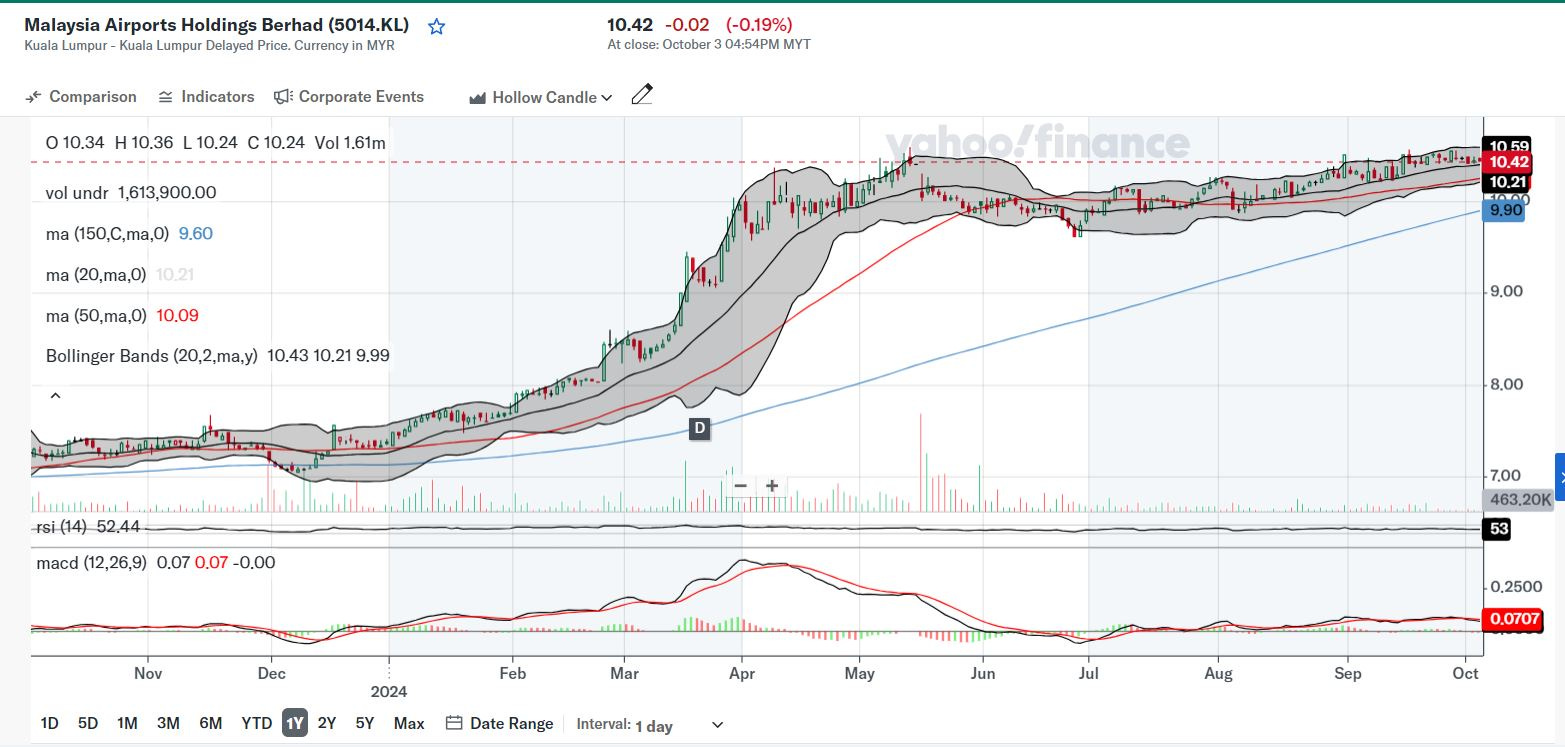
Task: Open the Date Range picker
Action: (x=499, y=723)
